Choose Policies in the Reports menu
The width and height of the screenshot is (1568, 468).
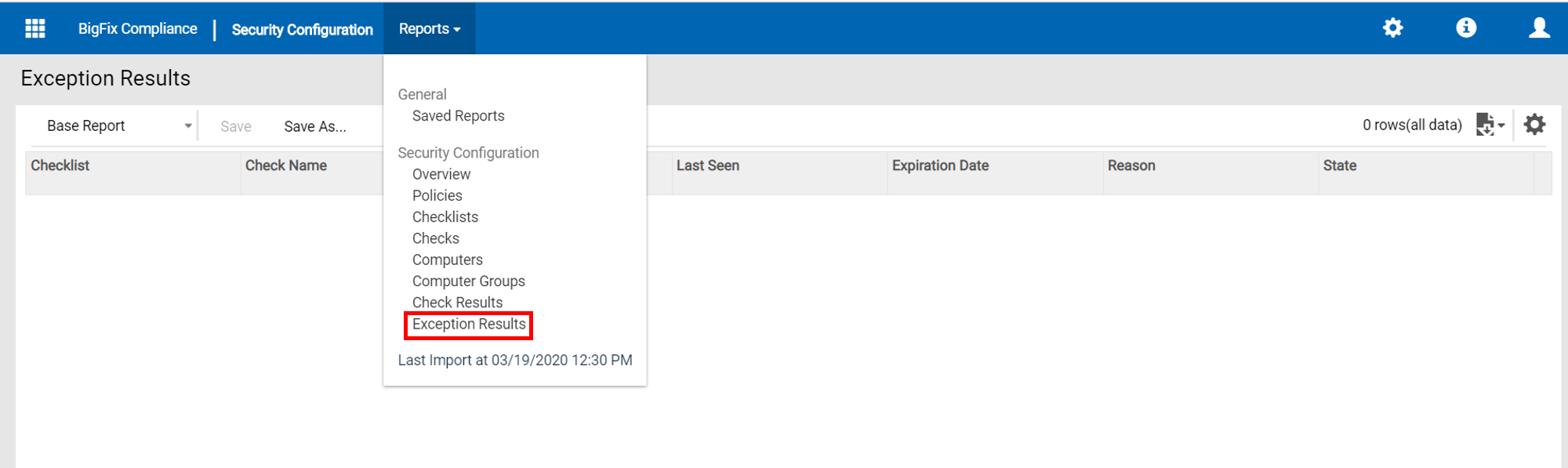point(437,195)
